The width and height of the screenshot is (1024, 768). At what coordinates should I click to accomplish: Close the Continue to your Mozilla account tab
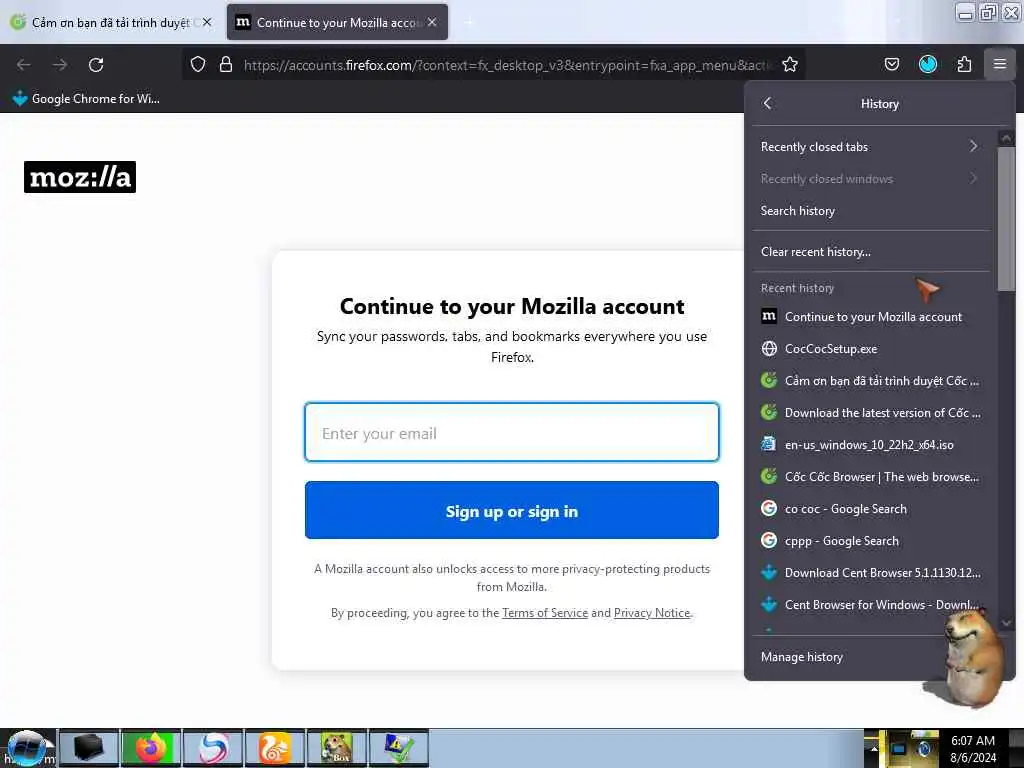click(x=432, y=22)
